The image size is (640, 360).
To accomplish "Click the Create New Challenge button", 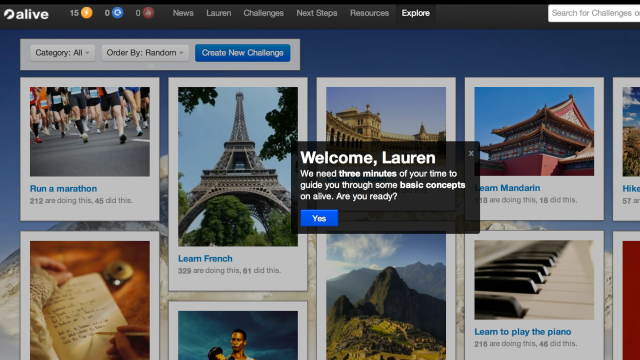I will click(242, 53).
